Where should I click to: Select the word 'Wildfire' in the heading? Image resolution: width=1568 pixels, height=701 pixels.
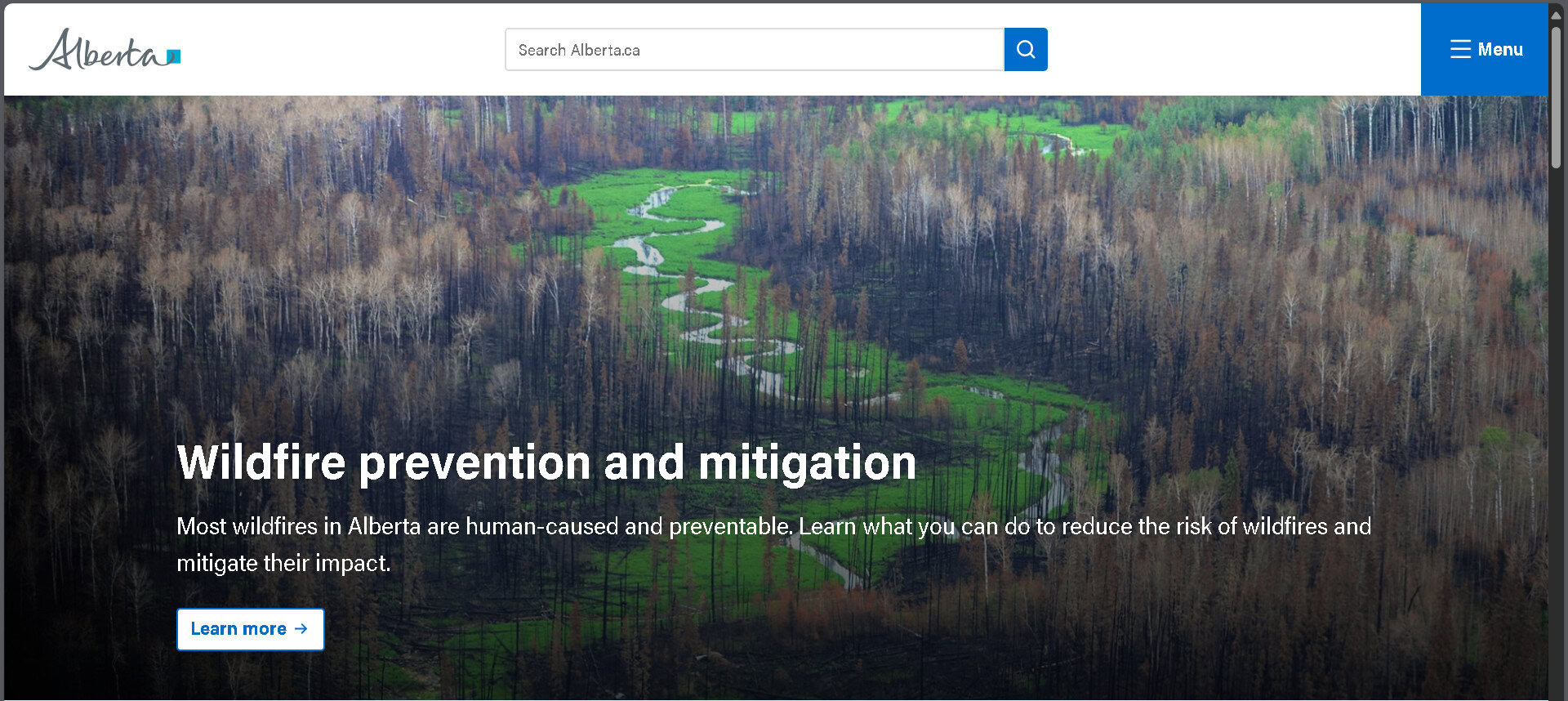coord(261,462)
